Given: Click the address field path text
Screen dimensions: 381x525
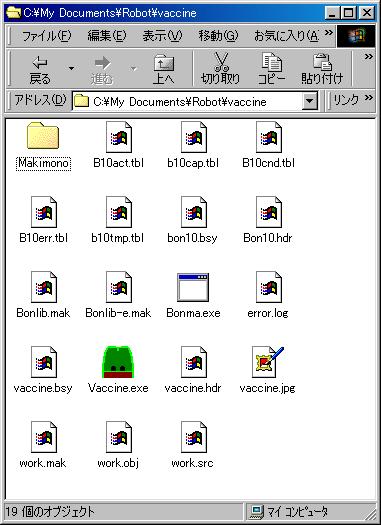Looking at the screenshot, I should (180, 101).
